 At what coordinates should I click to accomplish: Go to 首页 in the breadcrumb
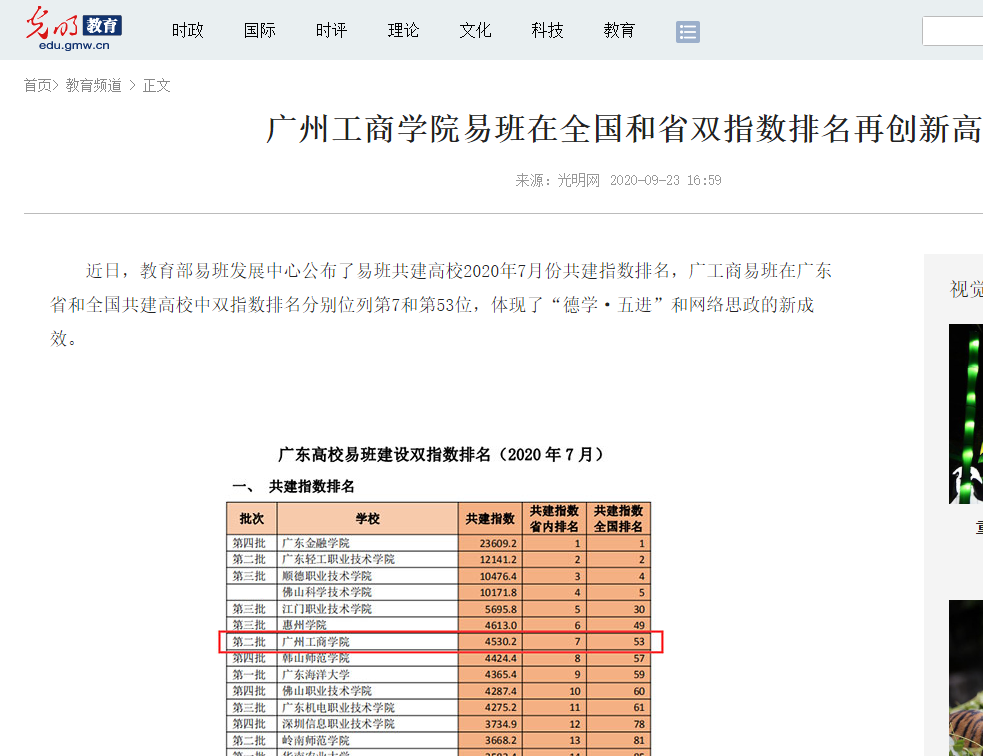point(37,86)
